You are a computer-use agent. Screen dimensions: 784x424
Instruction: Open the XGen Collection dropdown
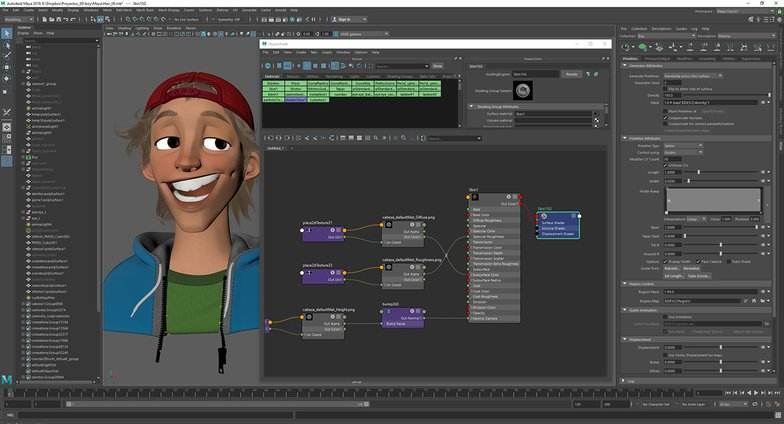[666, 36]
